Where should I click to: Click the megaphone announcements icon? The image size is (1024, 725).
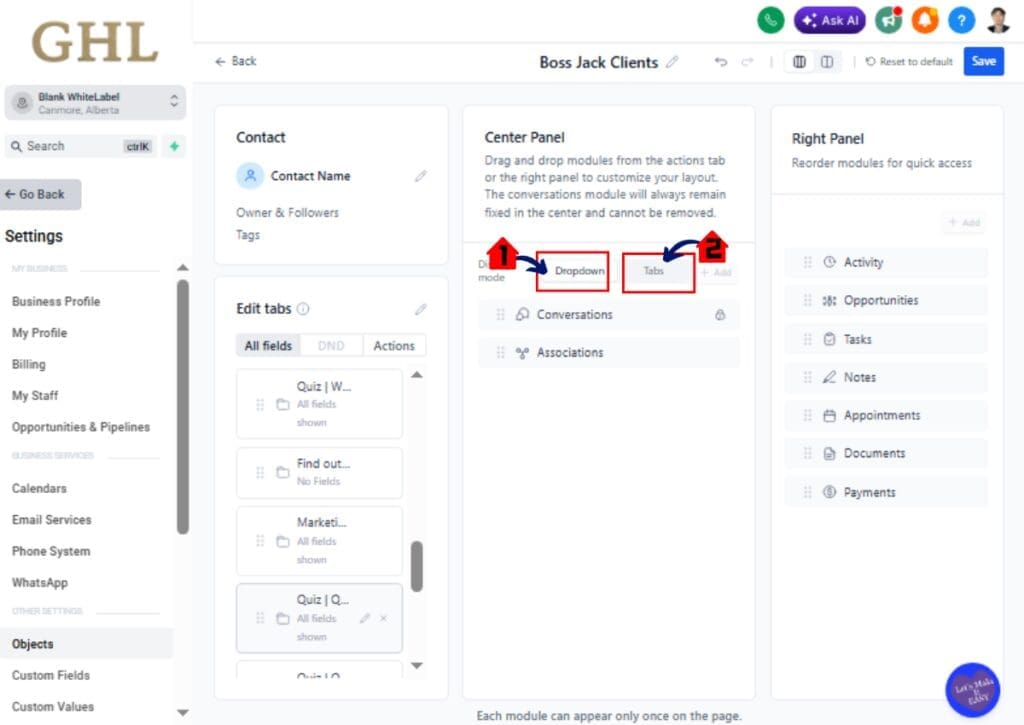pos(888,20)
